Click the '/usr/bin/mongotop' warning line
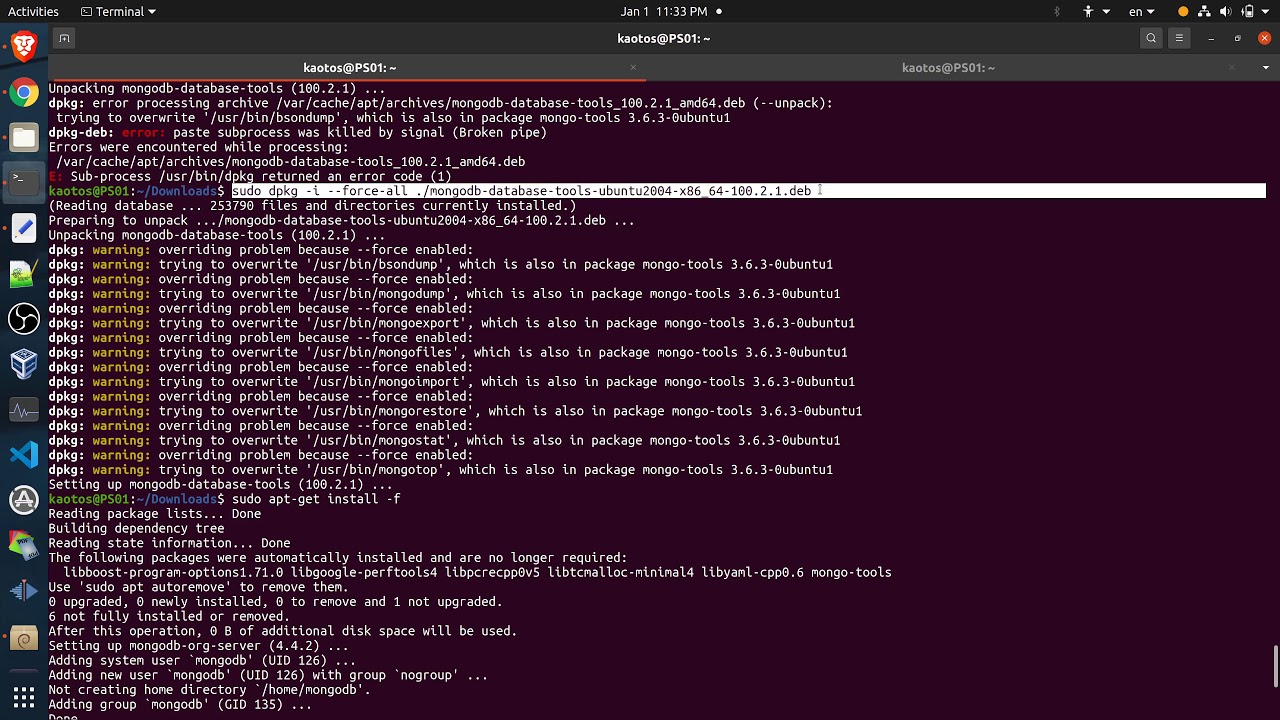This screenshot has width=1280, height=720. 441,470
